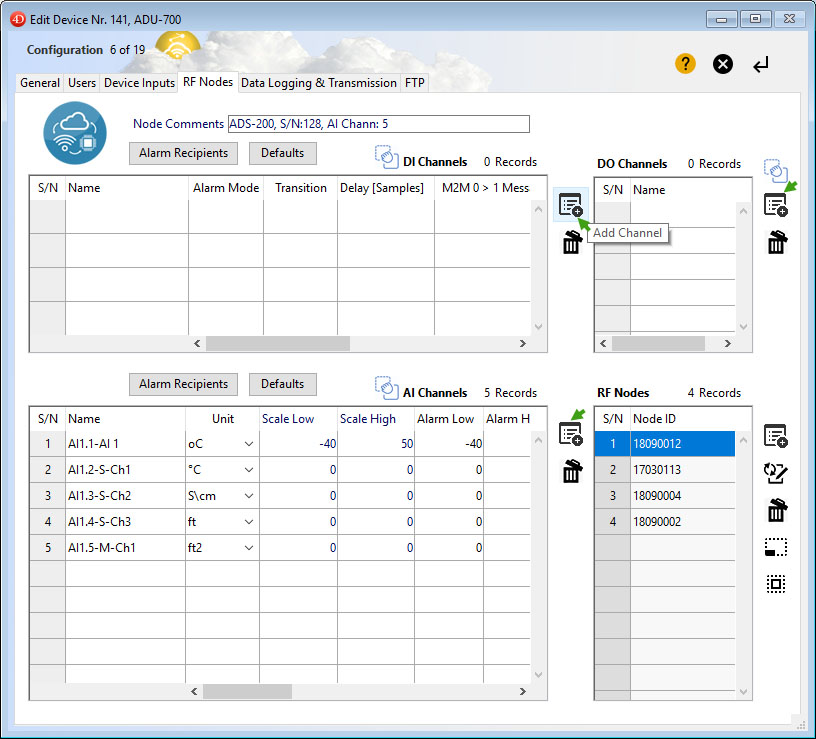
Task: Click the DO Channels horizontal scrollbar thumb
Action: click(658, 343)
